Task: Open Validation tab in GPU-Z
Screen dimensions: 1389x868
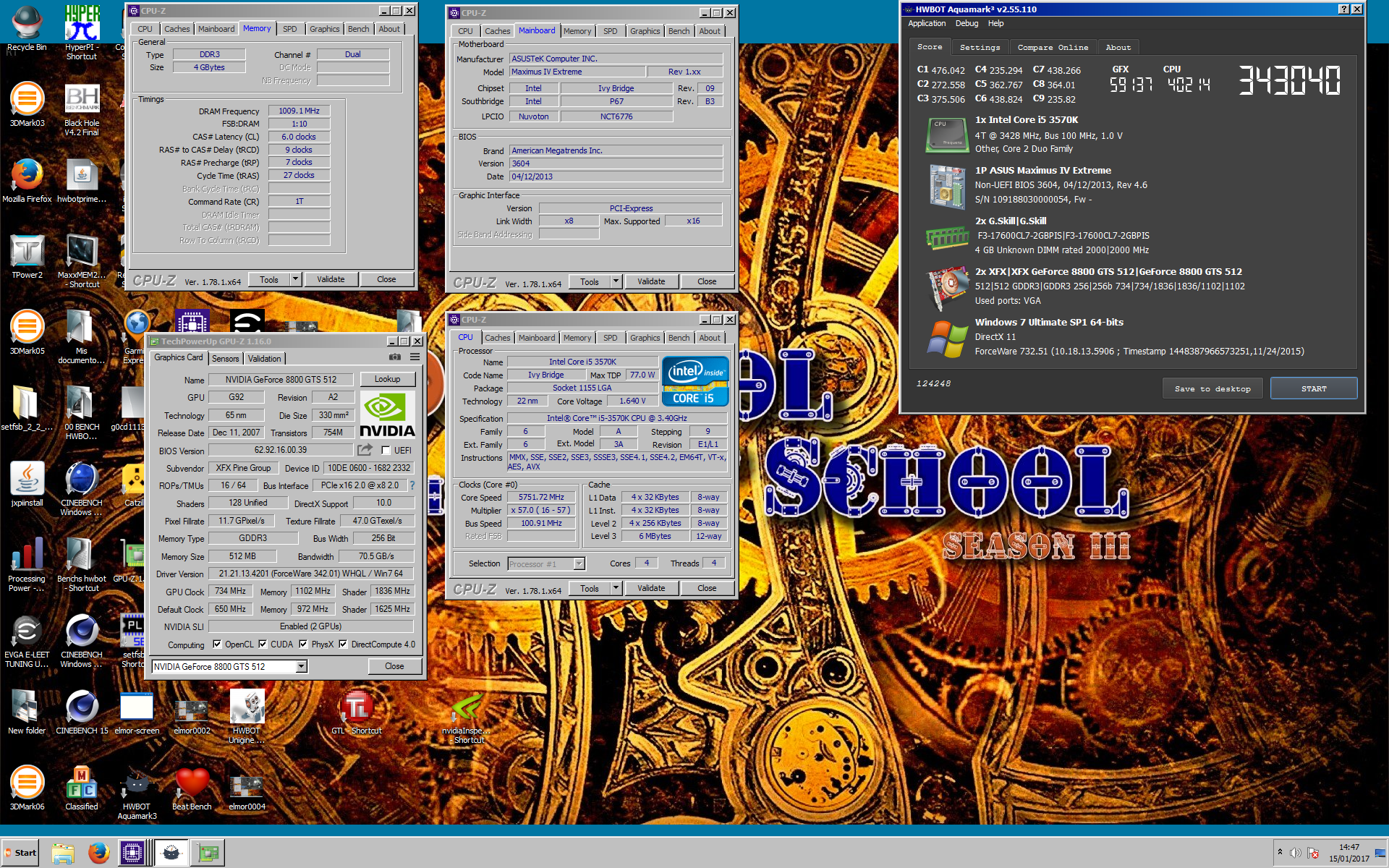Action: [x=264, y=359]
